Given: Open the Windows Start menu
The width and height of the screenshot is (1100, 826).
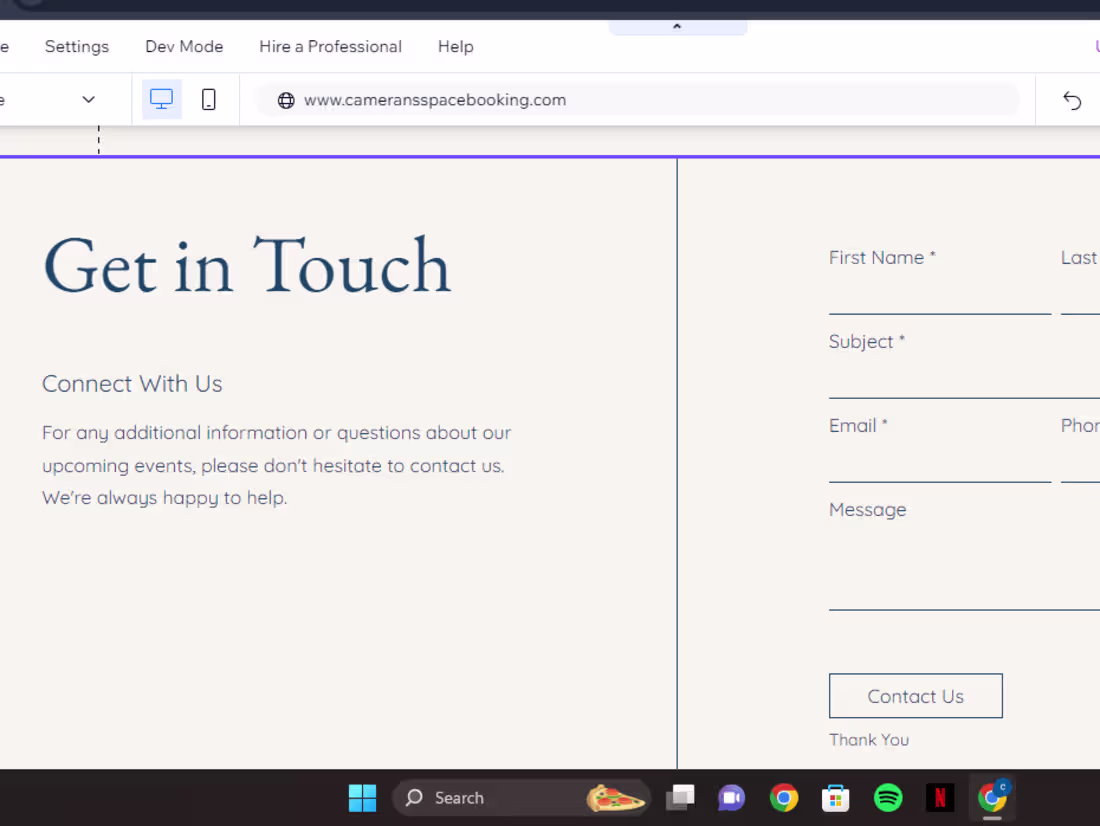Looking at the screenshot, I should pos(362,797).
